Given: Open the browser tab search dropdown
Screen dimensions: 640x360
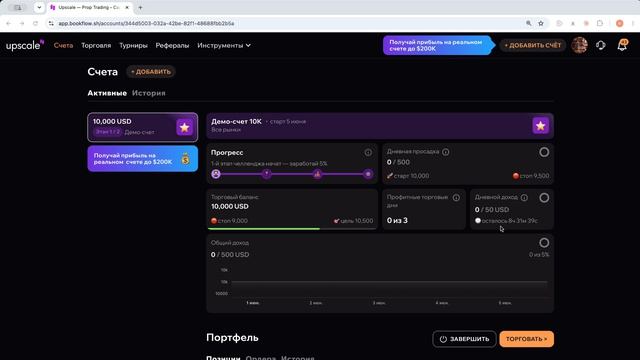Looking at the screenshot, I should click(39, 7).
